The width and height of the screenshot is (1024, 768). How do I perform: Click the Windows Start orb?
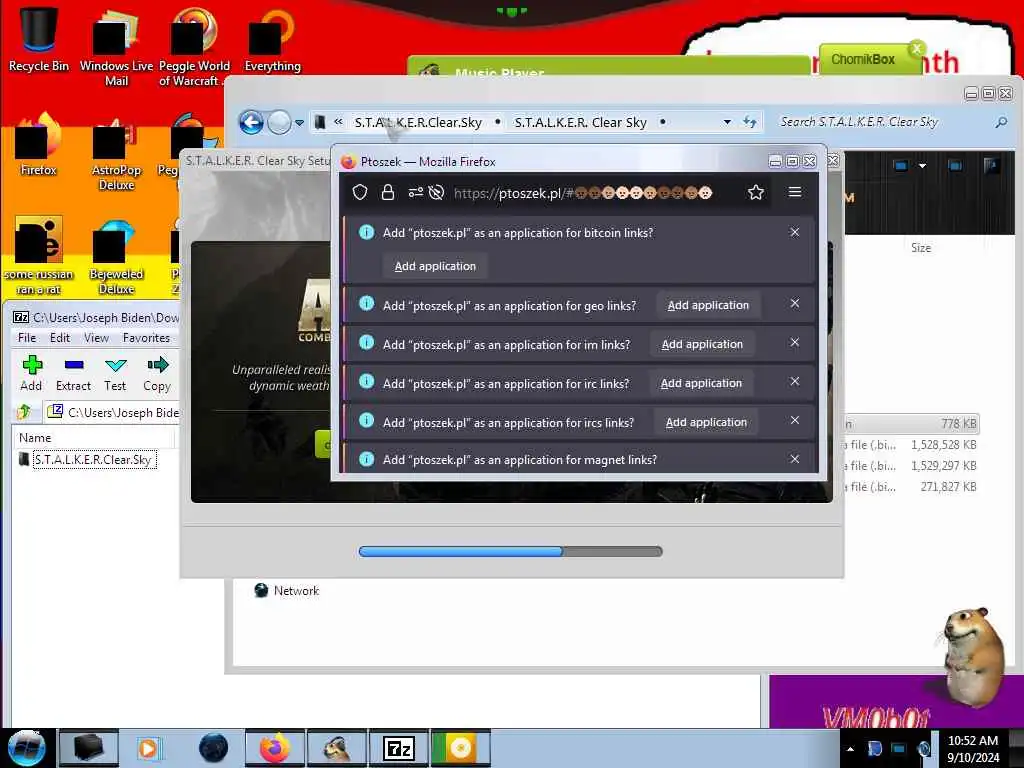coord(26,748)
